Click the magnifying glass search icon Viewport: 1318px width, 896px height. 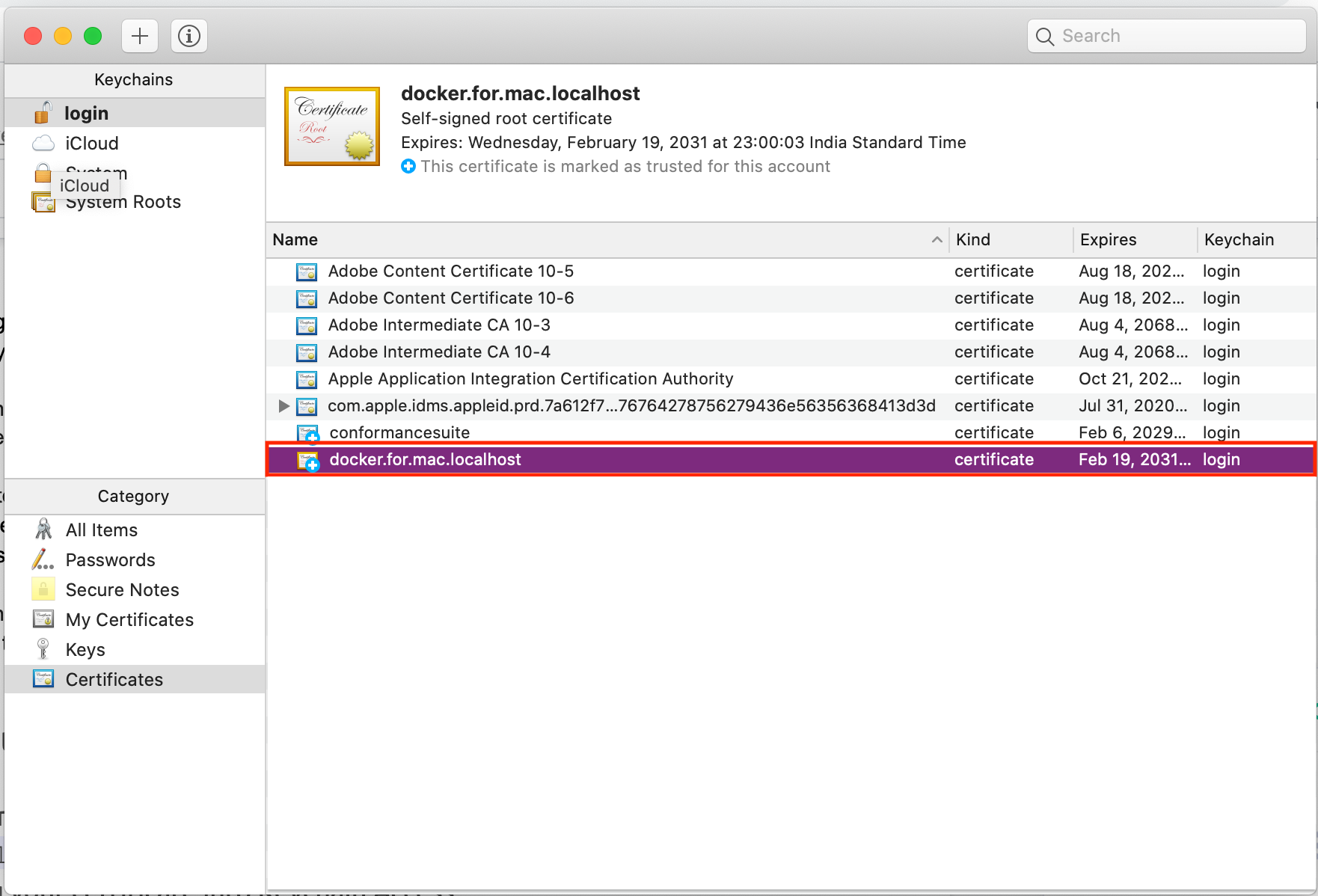click(1045, 37)
